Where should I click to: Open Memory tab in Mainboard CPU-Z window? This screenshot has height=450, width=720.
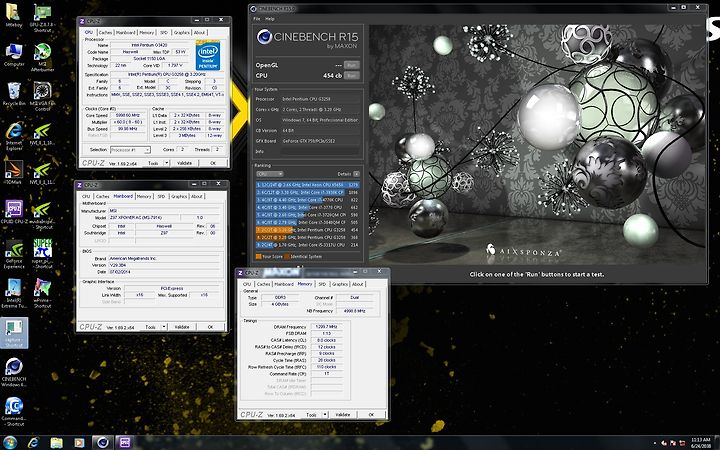(144, 197)
